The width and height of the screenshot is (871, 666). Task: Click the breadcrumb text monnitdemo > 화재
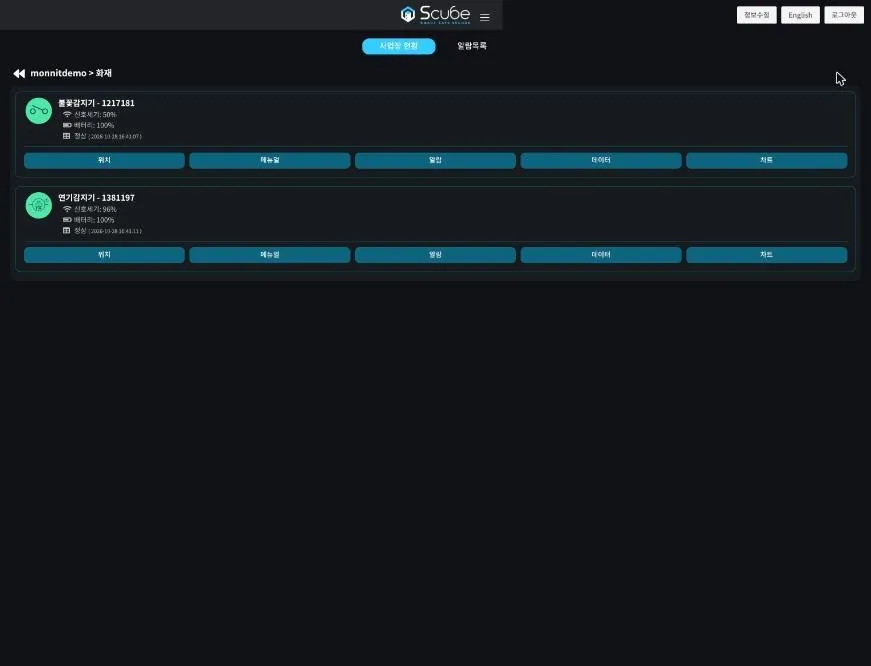click(x=71, y=73)
